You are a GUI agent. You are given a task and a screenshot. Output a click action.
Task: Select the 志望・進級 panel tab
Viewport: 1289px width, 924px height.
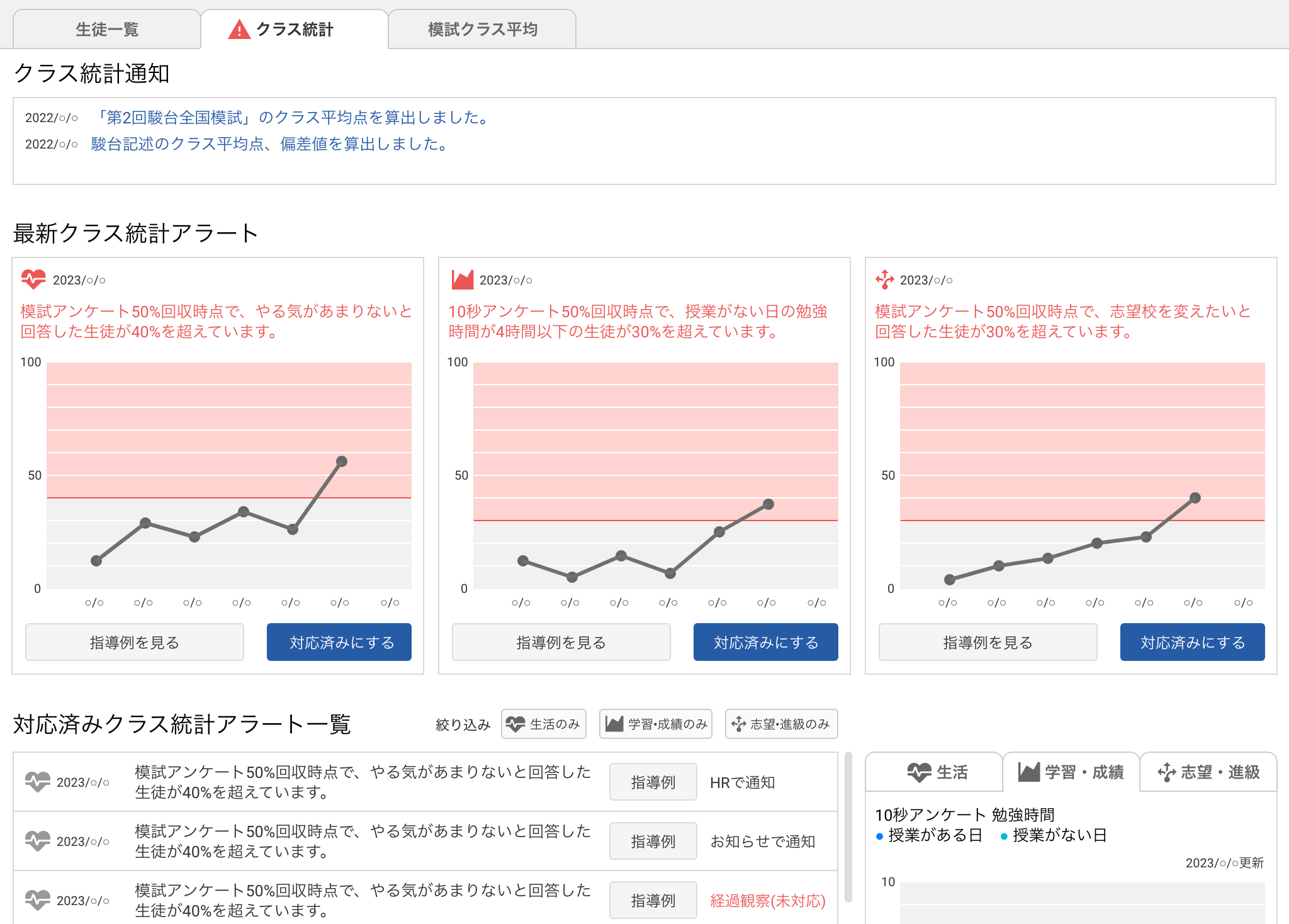point(1208,772)
